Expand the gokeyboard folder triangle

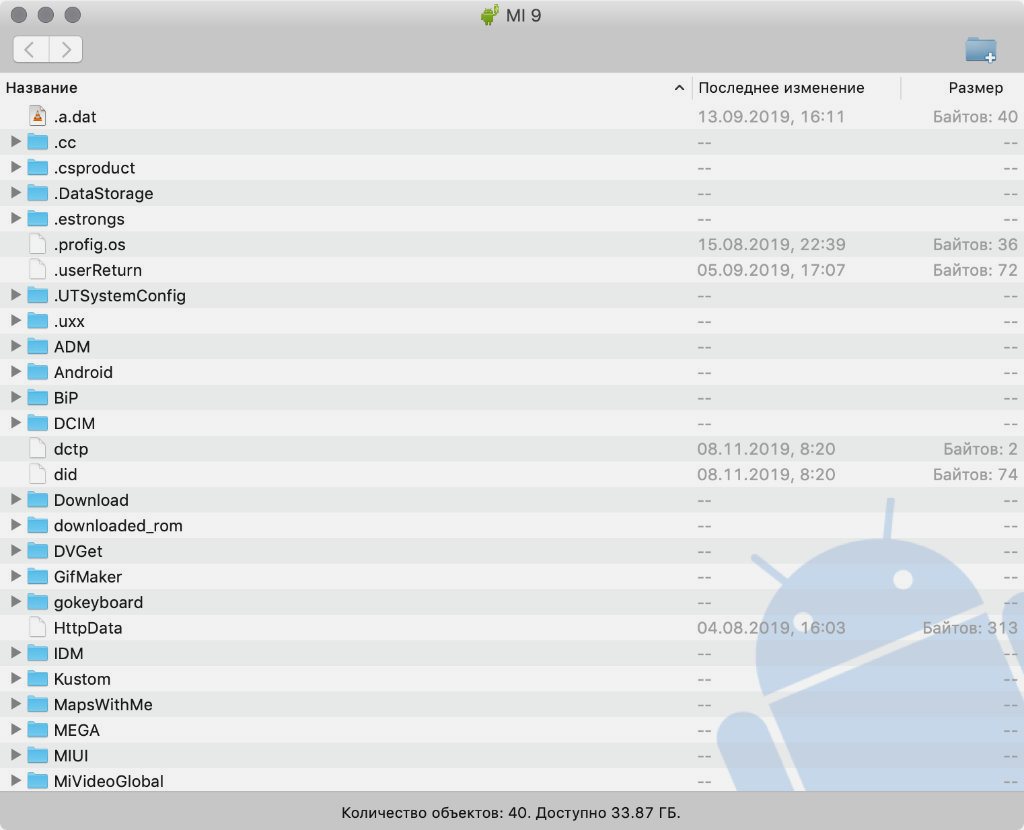click(x=16, y=601)
